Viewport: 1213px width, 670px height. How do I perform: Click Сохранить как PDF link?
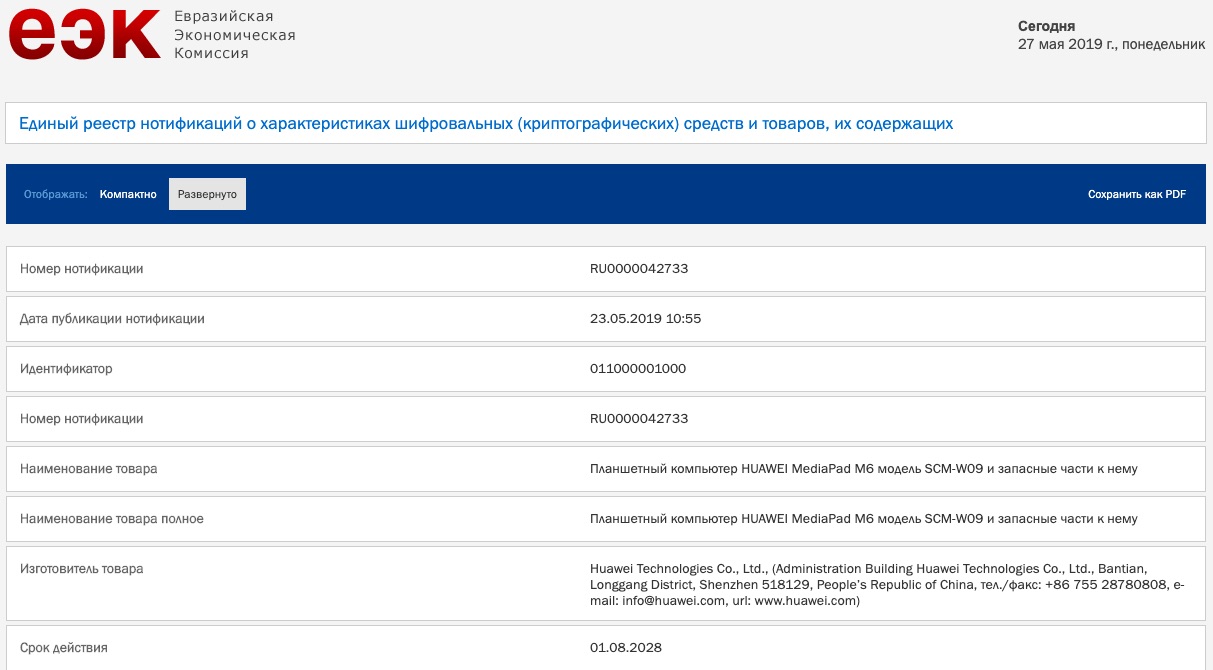(x=1137, y=194)
